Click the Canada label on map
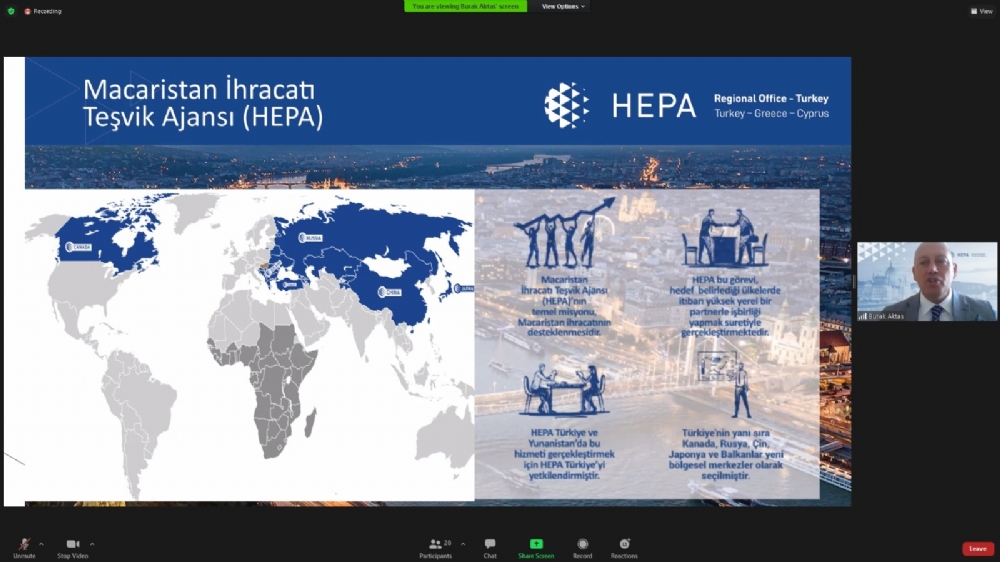Screen dimensions: 1000x562 [x=78, y=247]
